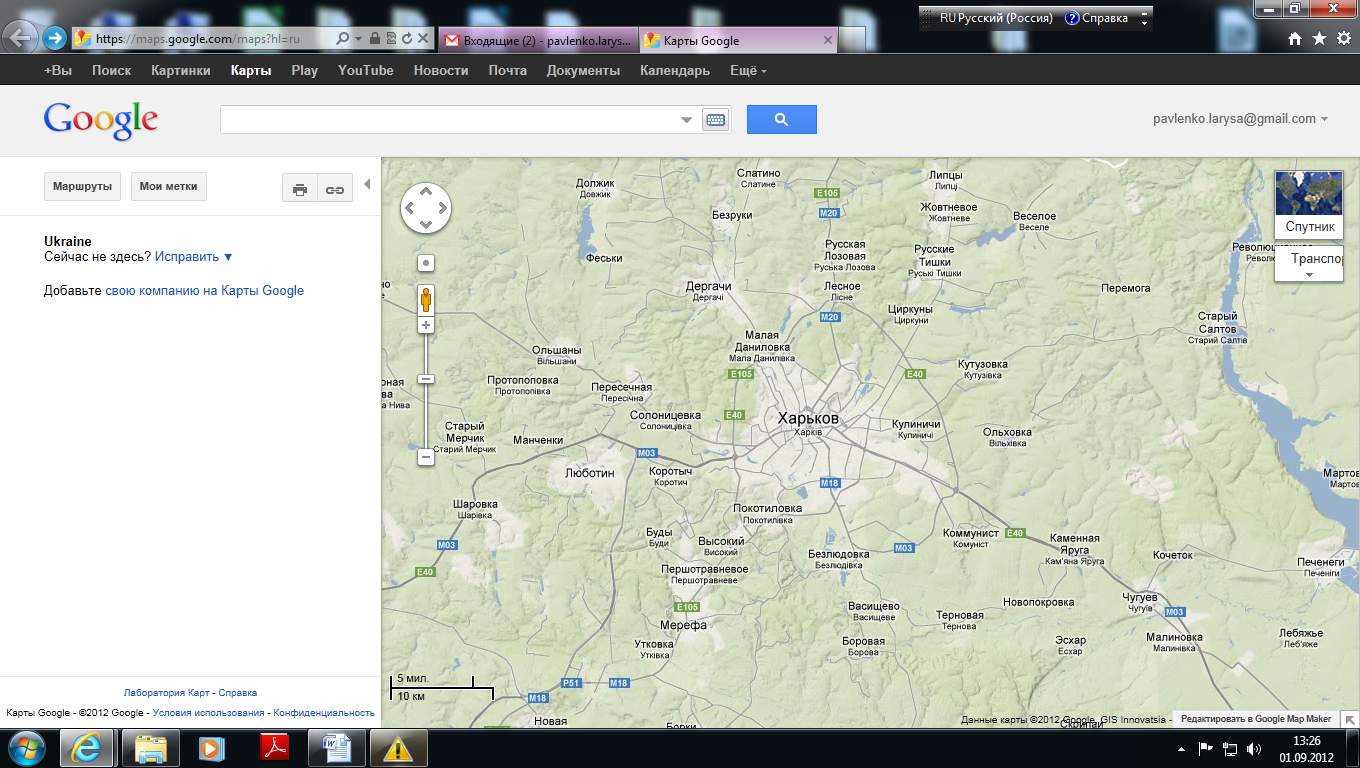This screenshot has height=768, width=1360.
Task: Click the overview map expand arrow icon
Action: (x=1350, y=719)
